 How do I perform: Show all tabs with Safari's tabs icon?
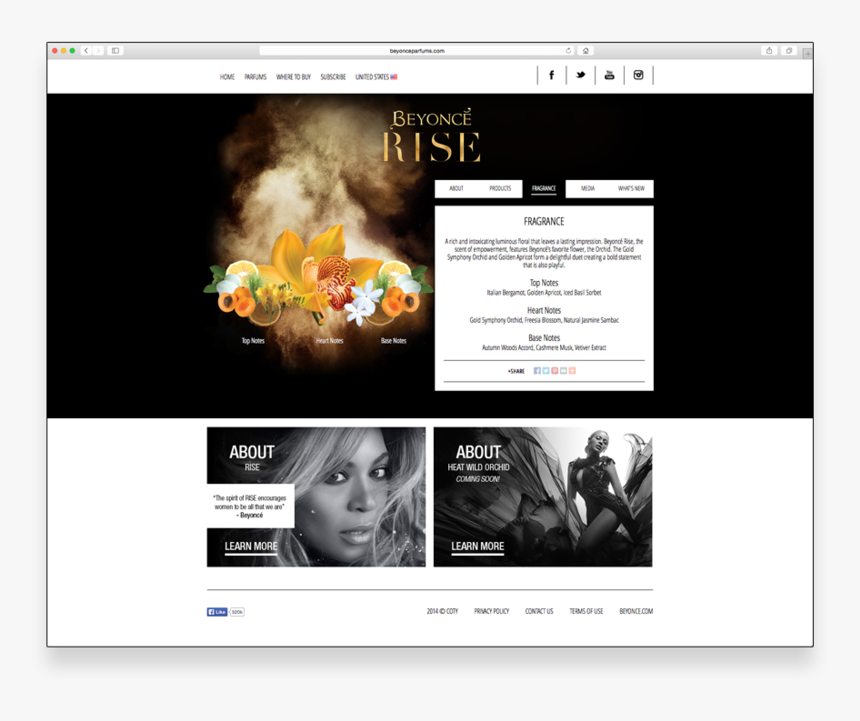789,50
